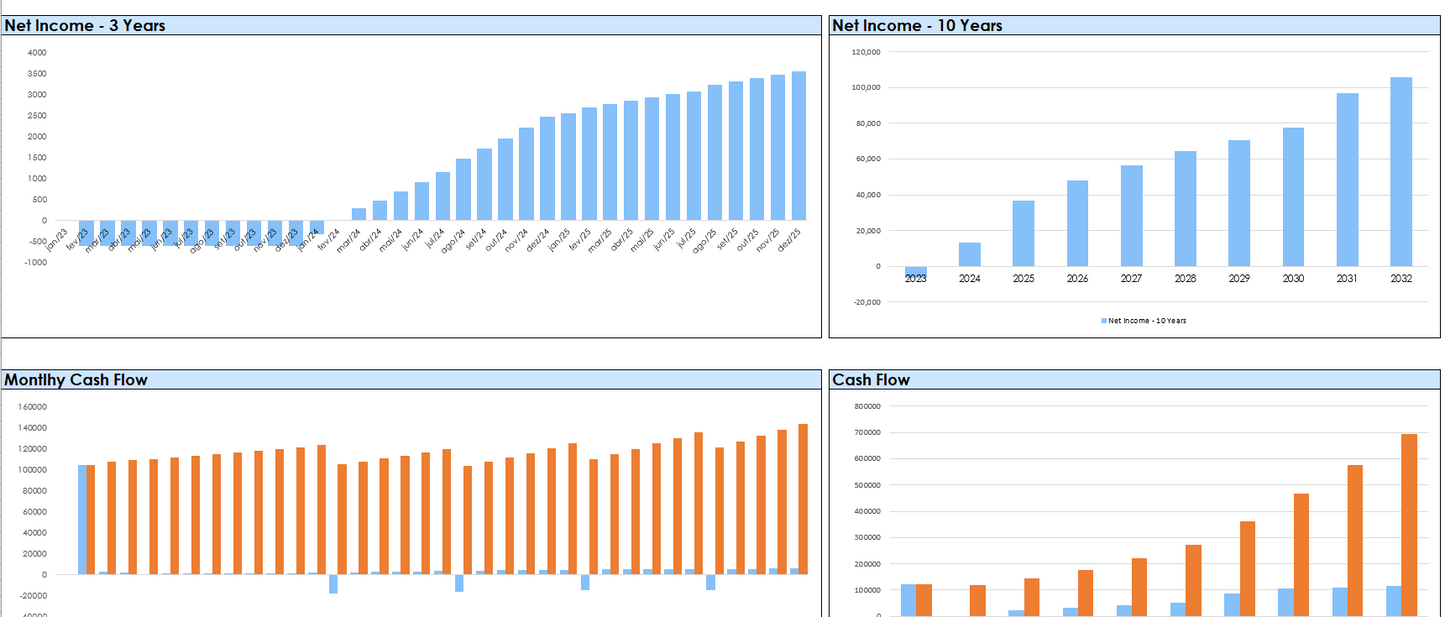
Task: Click the negative 2023 bar in 10-year chart
Action: pos(915,271)
